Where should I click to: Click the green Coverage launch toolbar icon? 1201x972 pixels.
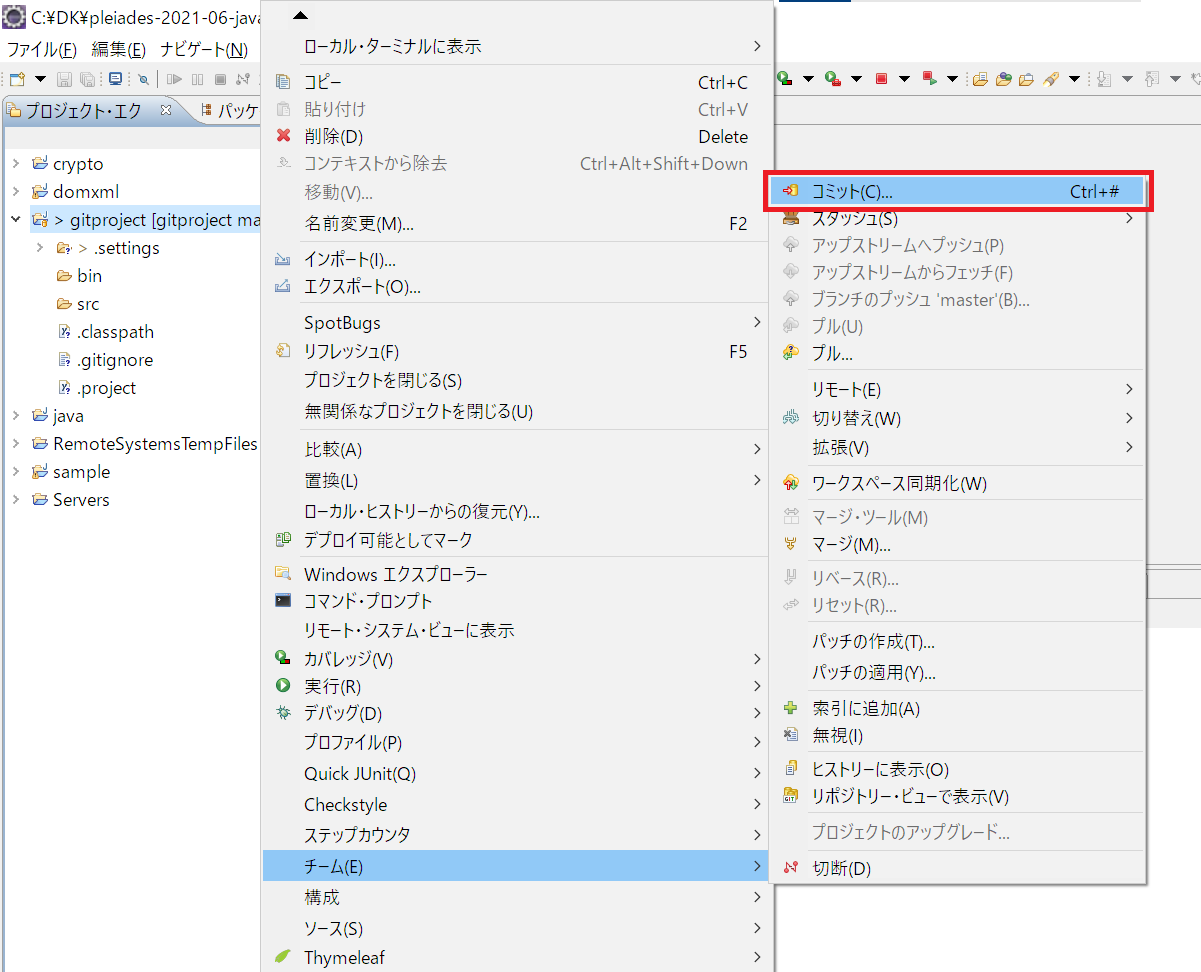click(785, 78)
